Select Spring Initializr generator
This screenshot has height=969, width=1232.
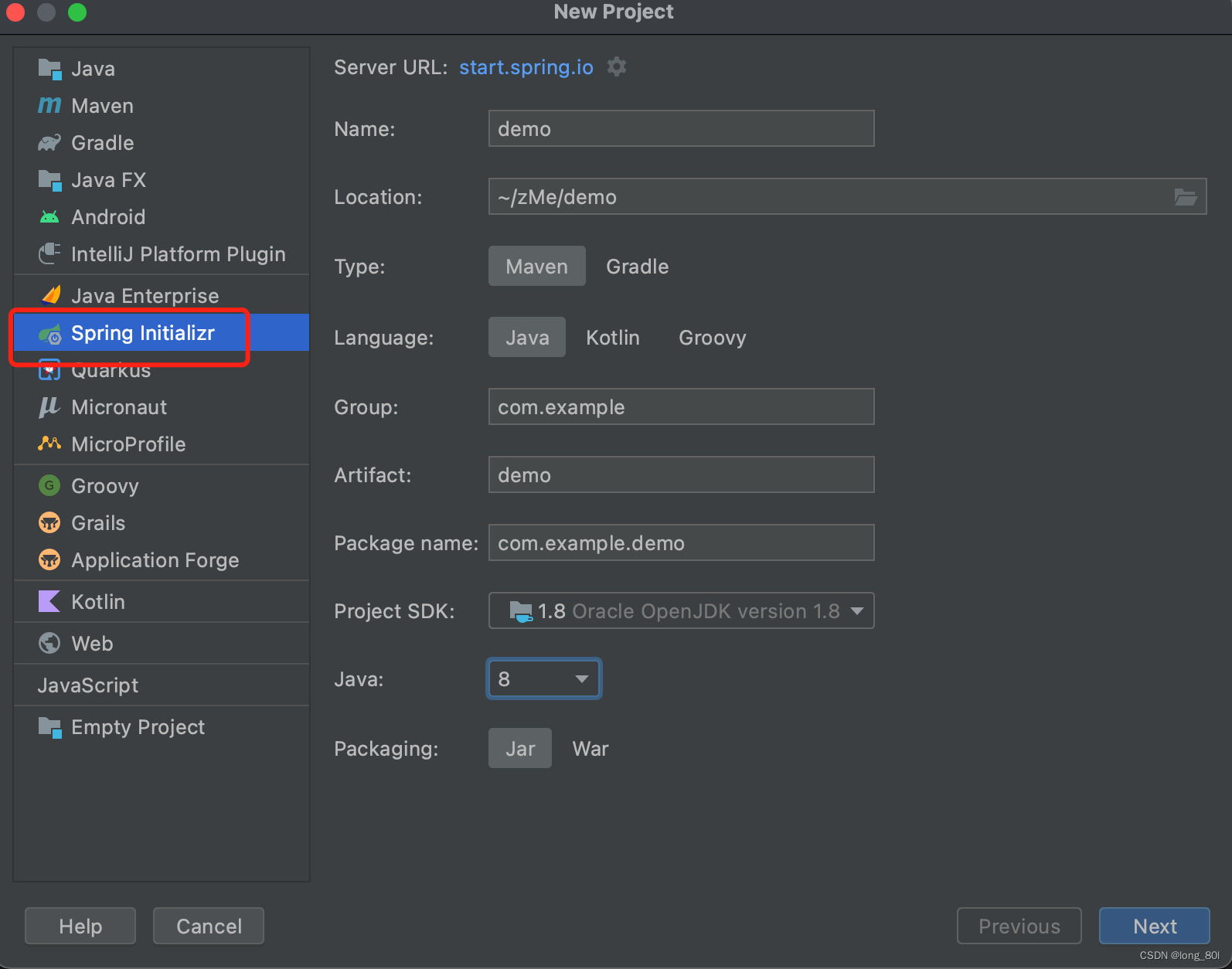[162, 332]
